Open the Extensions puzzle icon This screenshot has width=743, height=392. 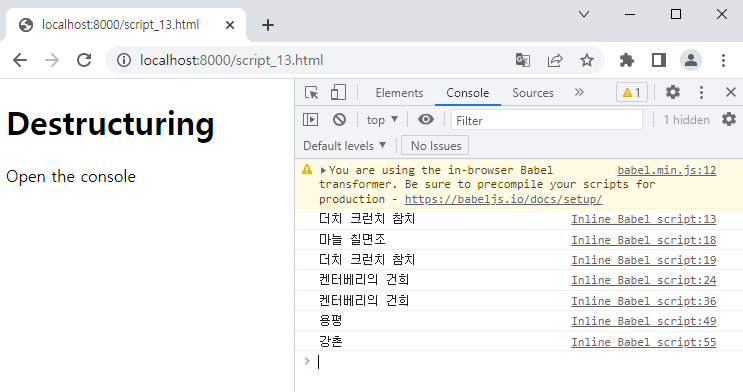click(626, 60)
